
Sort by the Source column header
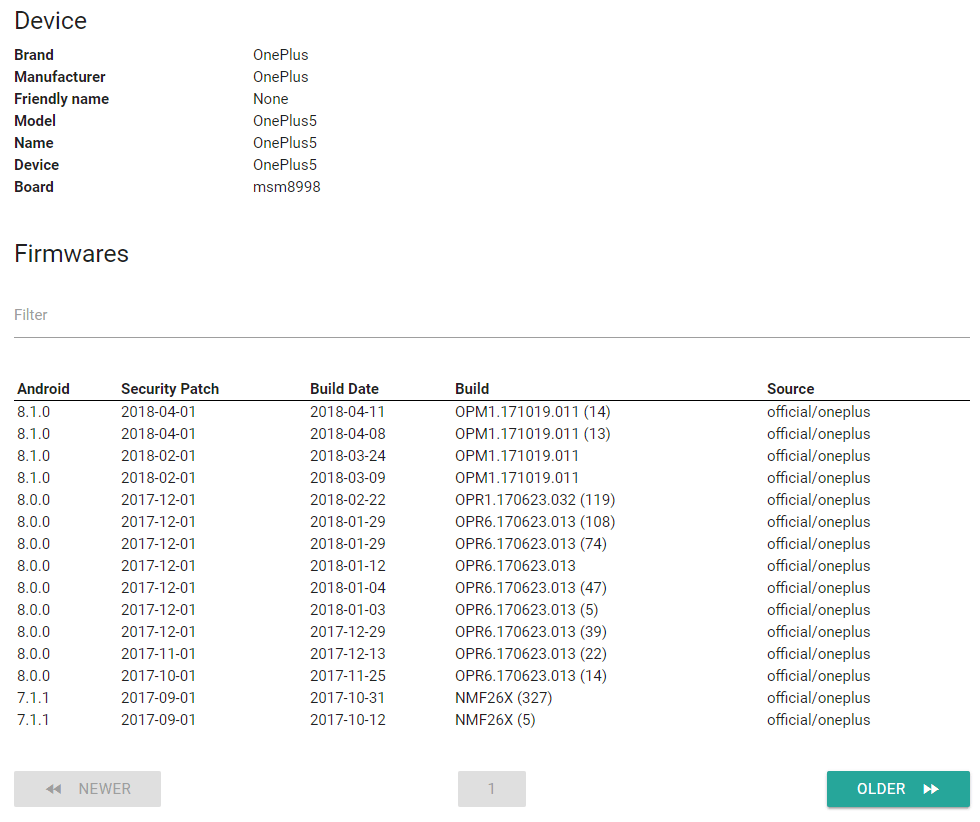point(790,389)
